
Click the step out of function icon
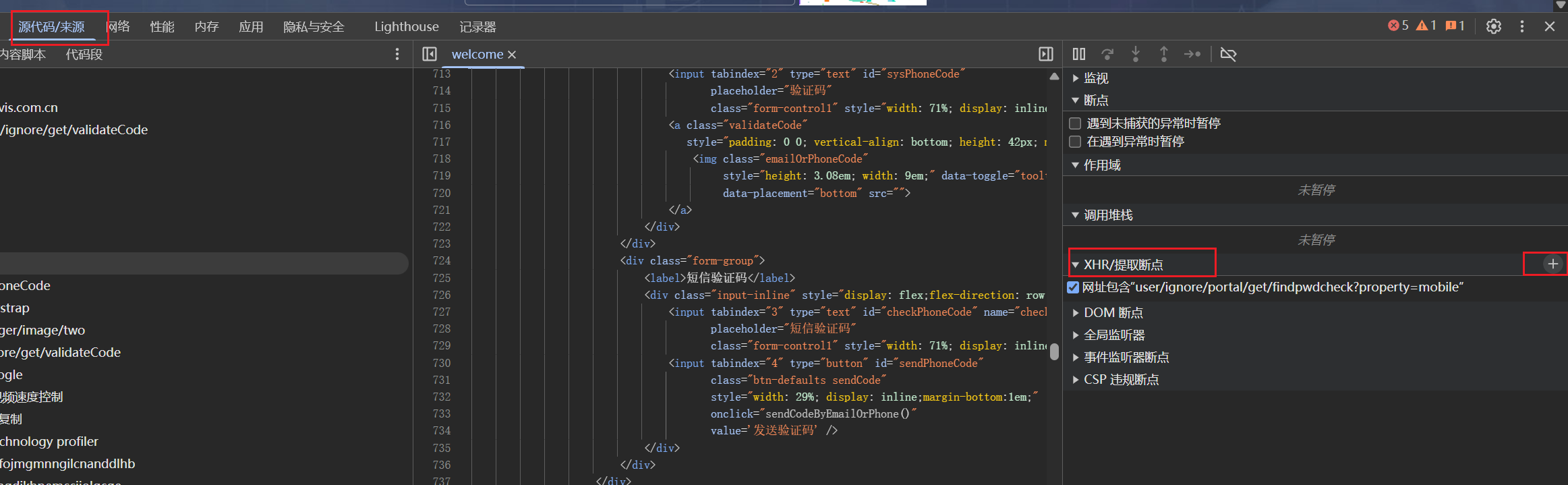coord(1163,54)
